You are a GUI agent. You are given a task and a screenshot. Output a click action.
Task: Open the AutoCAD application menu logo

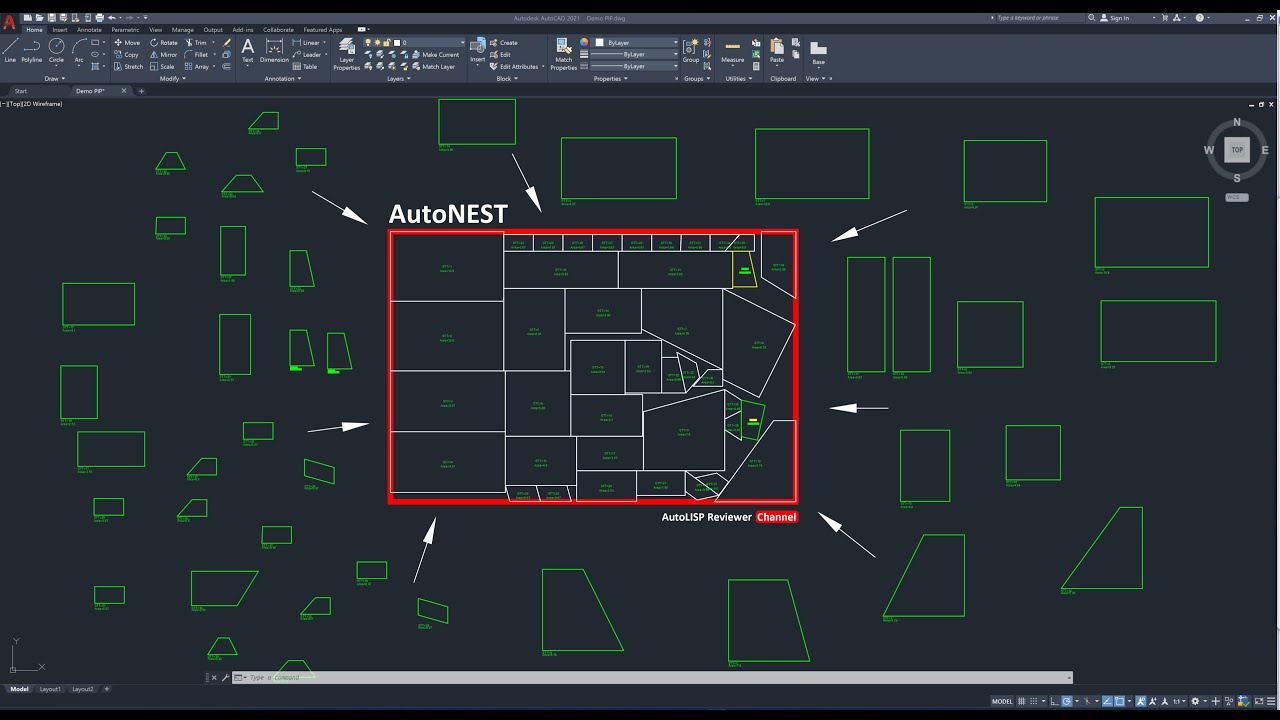(9, 22)
